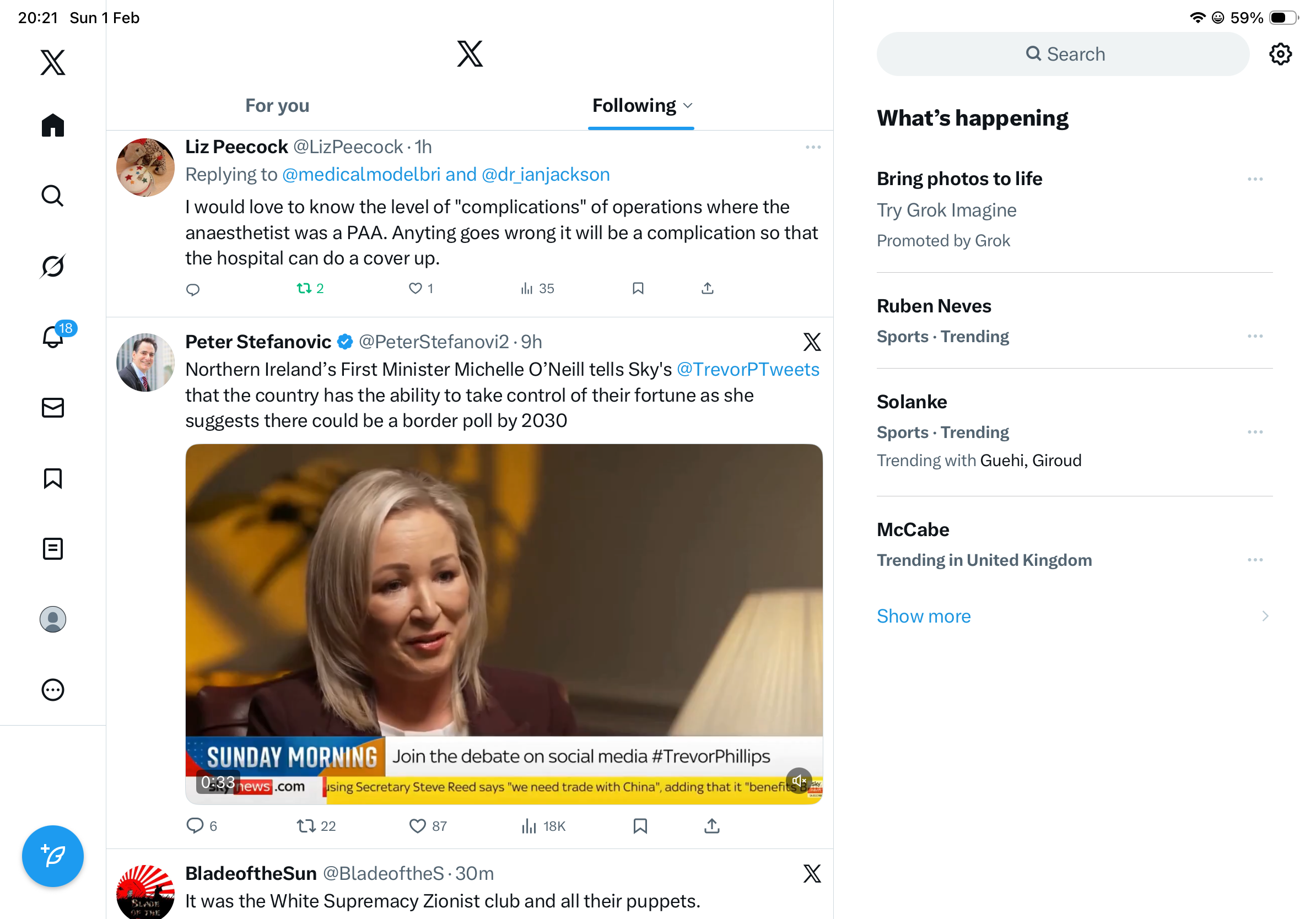1316x919 pixels.
Task: Tap the compose new post button
Action: pyautogui.click(x=53, y=856)
